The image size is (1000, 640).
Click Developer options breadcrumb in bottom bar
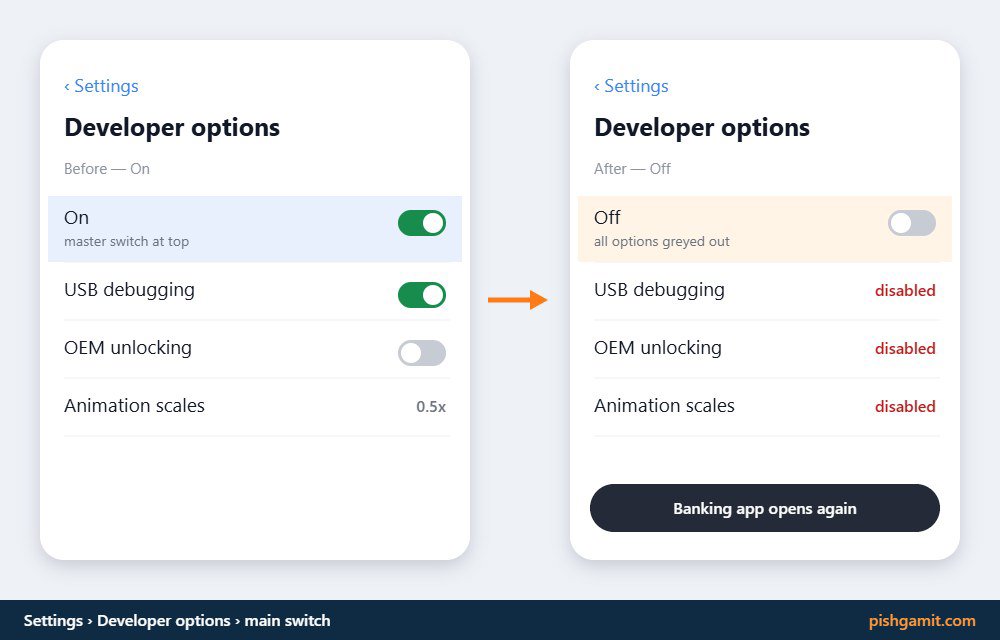164,620
